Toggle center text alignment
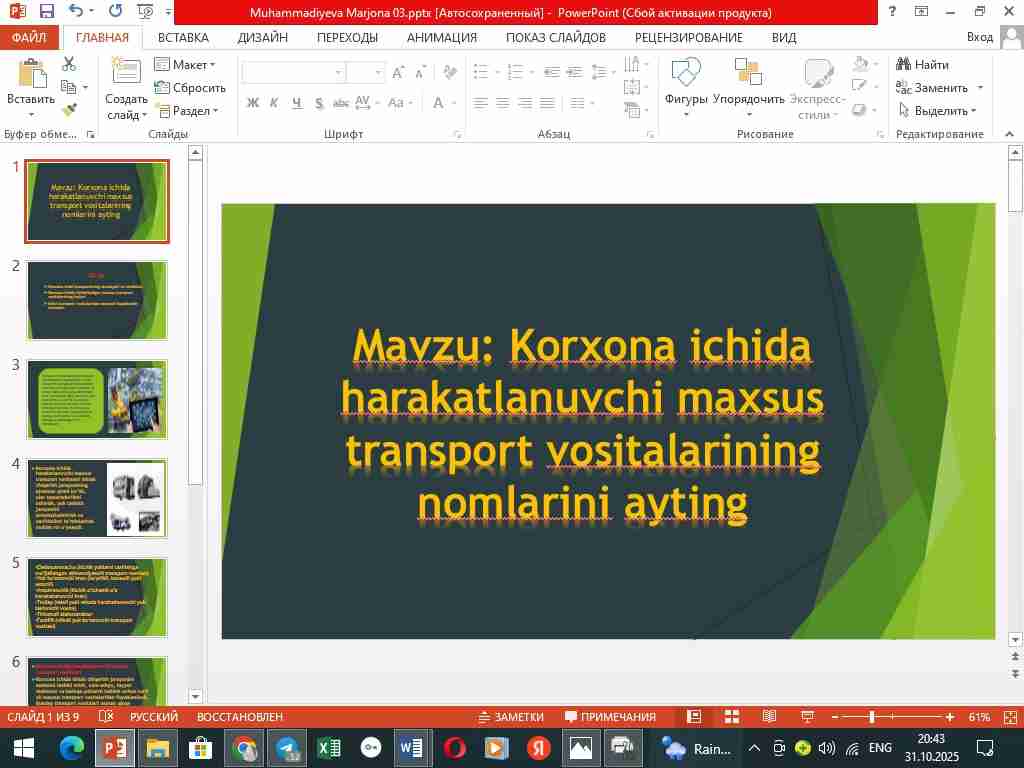This screenshot has width=1024, height=768. click(x=503, y=103)
